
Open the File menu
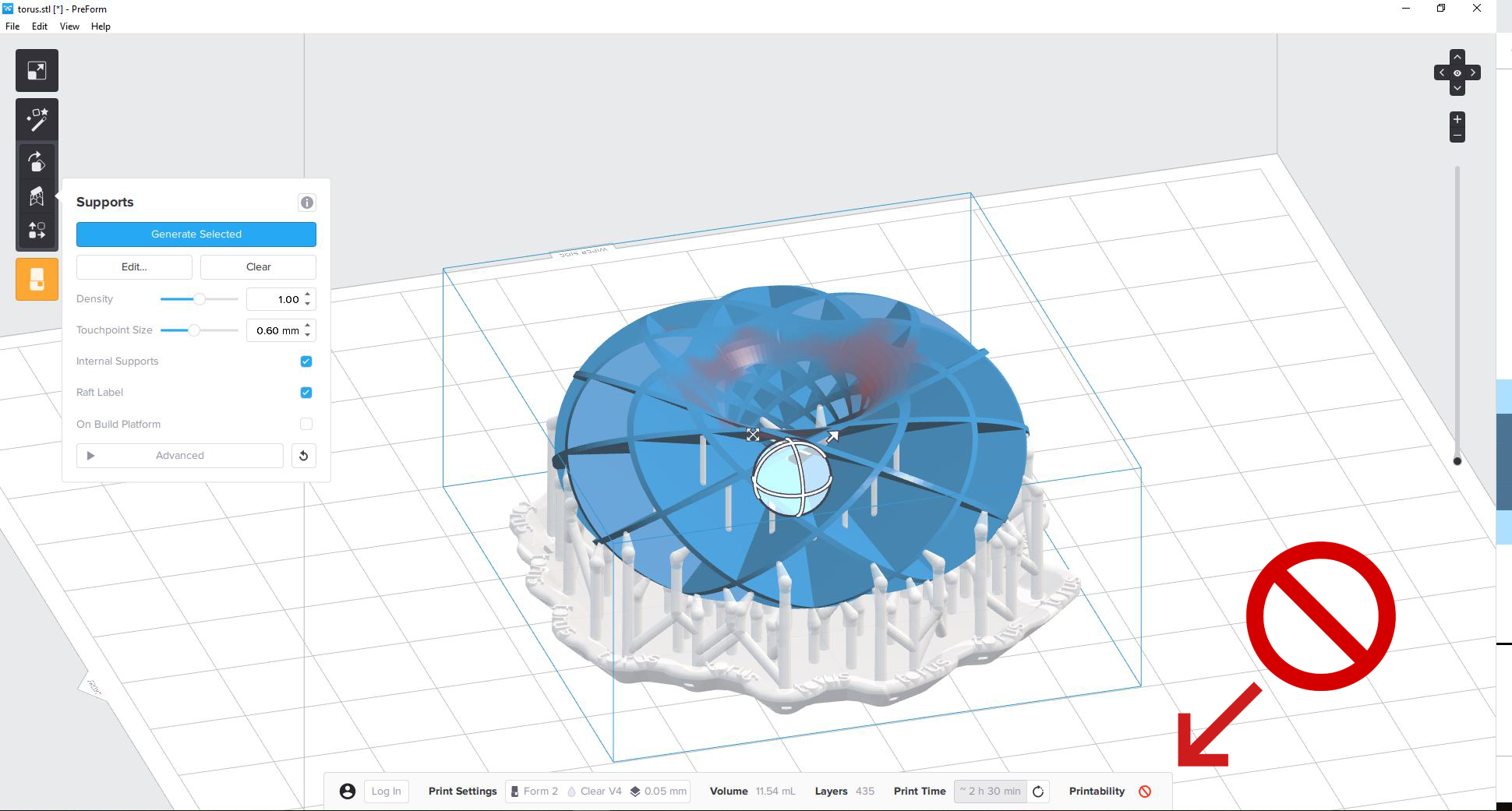click(x=12, y=26)
